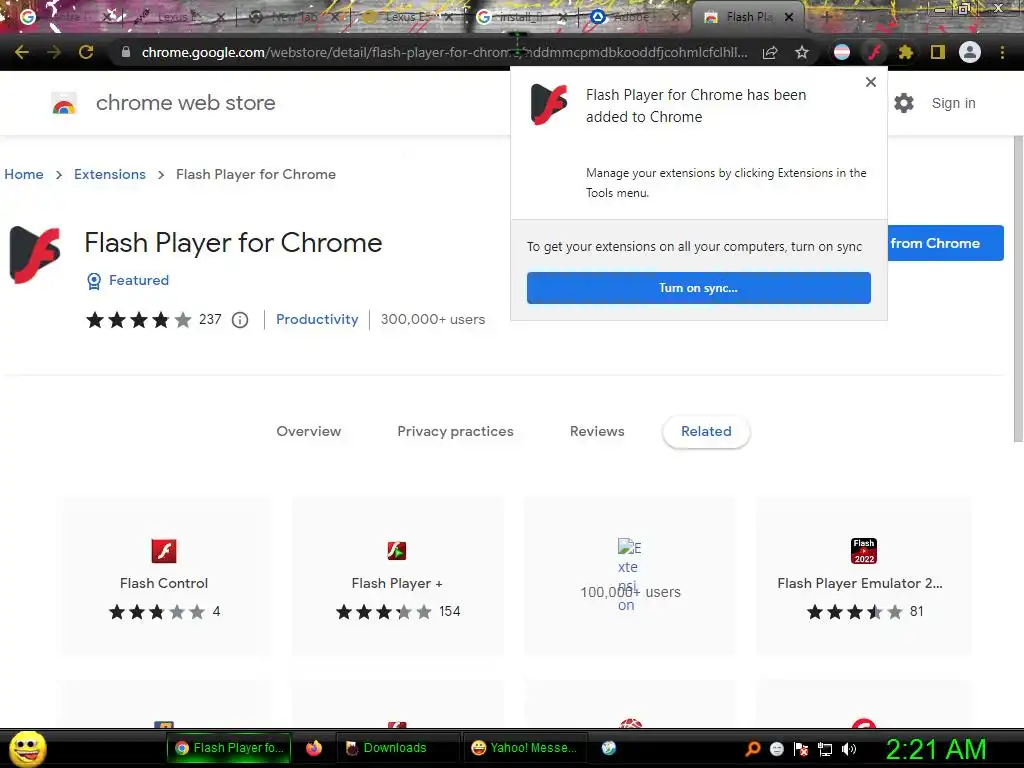Open Chrome's three-dot menu
Image resolution: width=1024 pixels, height=768 pixels.
(x=1002, y=52)
